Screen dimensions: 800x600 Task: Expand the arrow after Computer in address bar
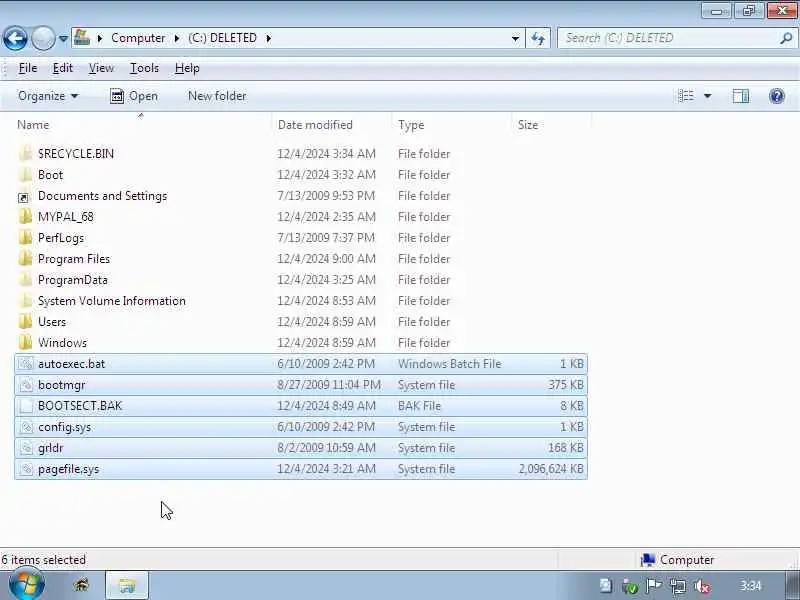177,38
